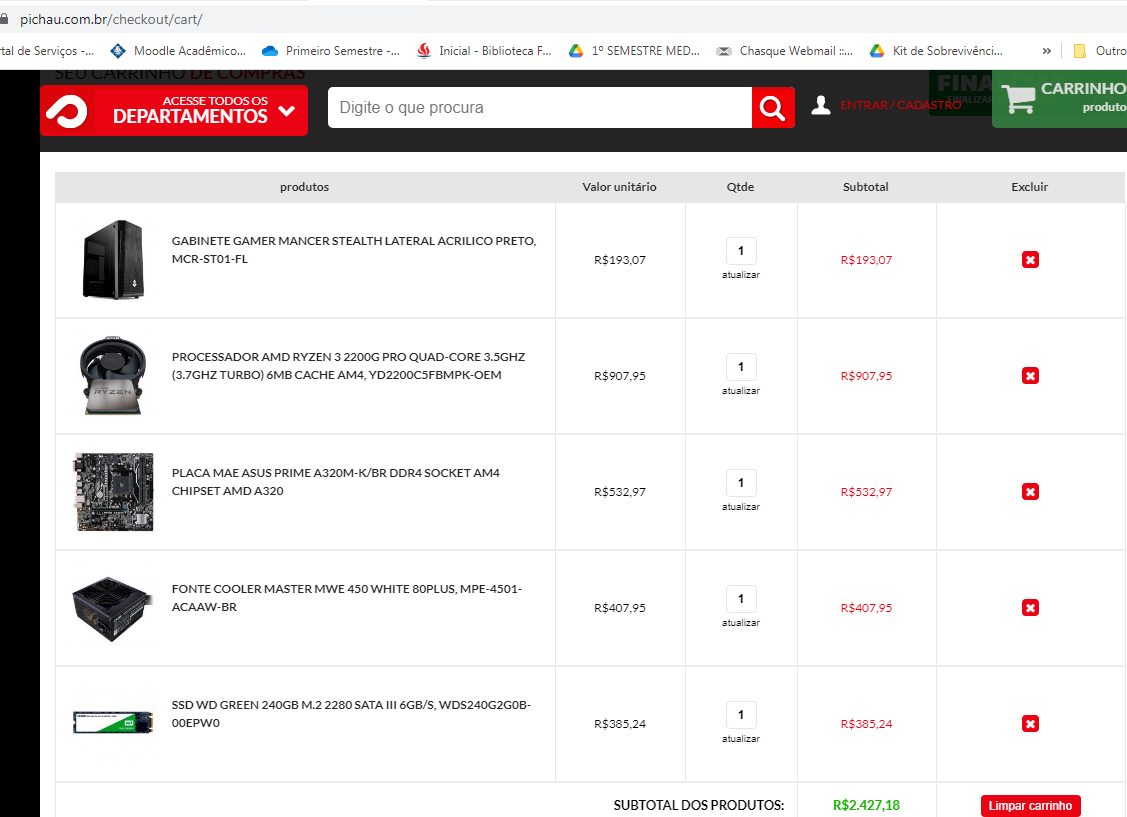Open Processador AMD Ryzen 3 2200G link
Image resolution: width=1127 pixels, height=817 pixels.
(x=349, y=366)
